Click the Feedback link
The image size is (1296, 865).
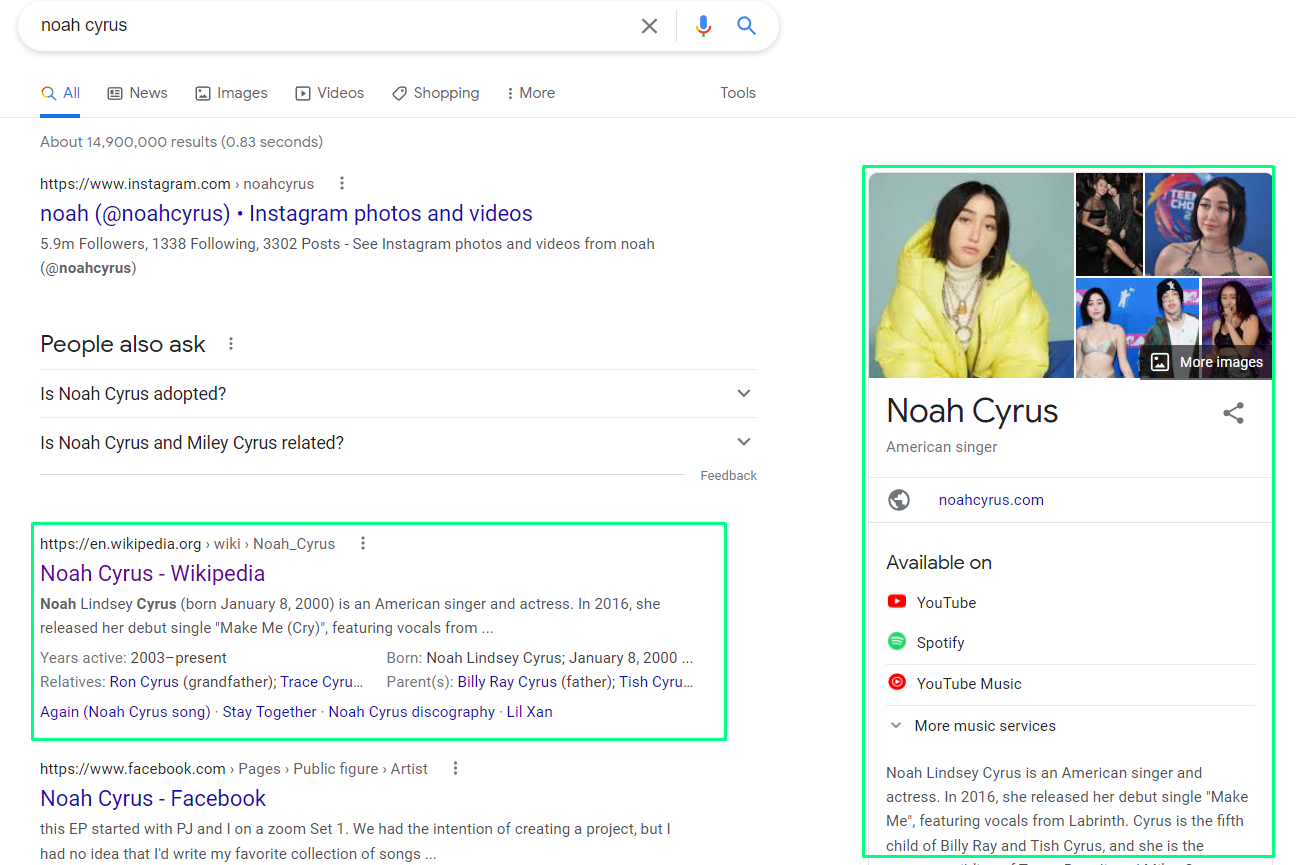tap(728, 476)
